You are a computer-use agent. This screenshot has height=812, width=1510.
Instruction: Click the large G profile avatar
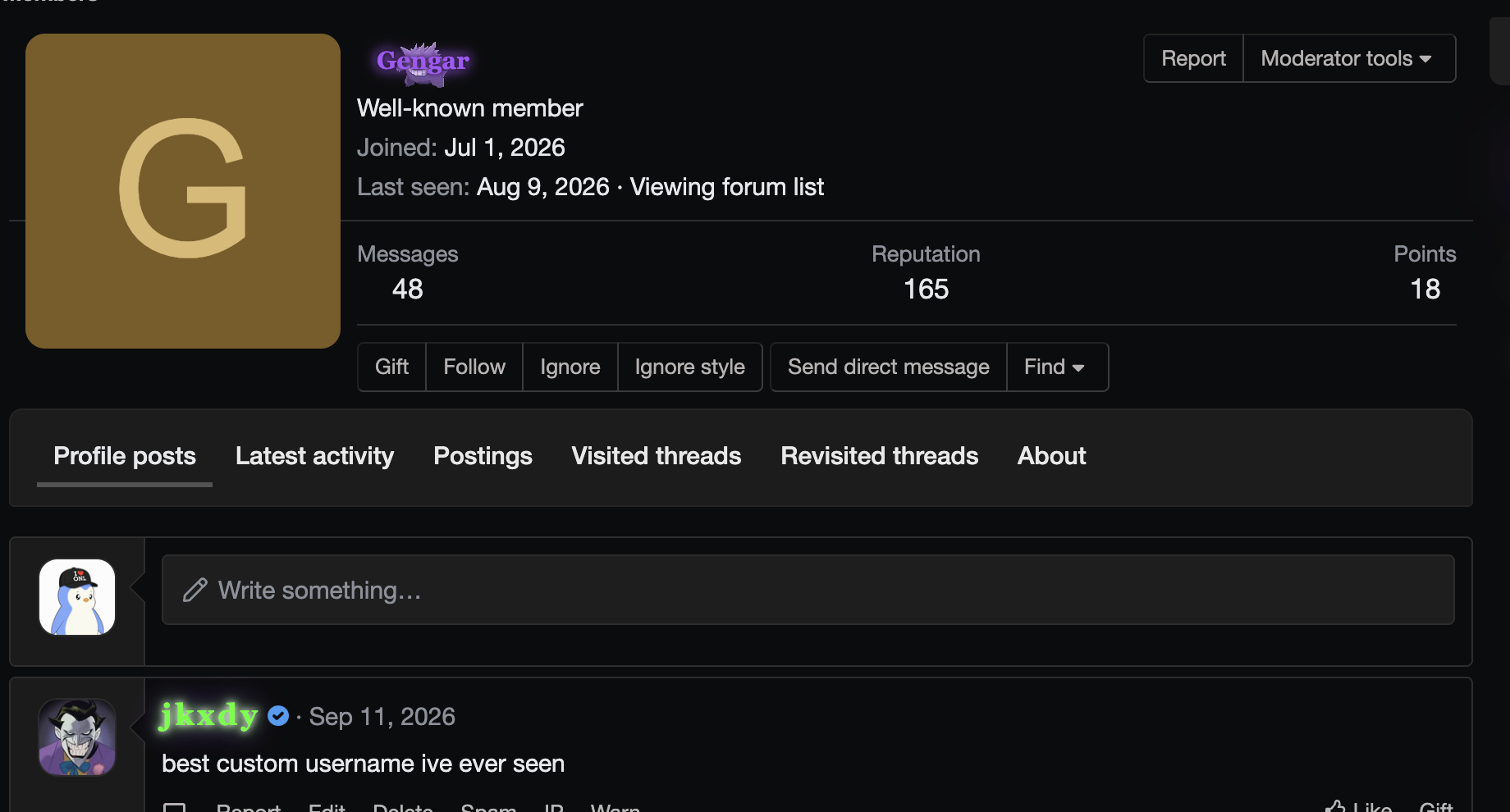click(x=183, y=191)
